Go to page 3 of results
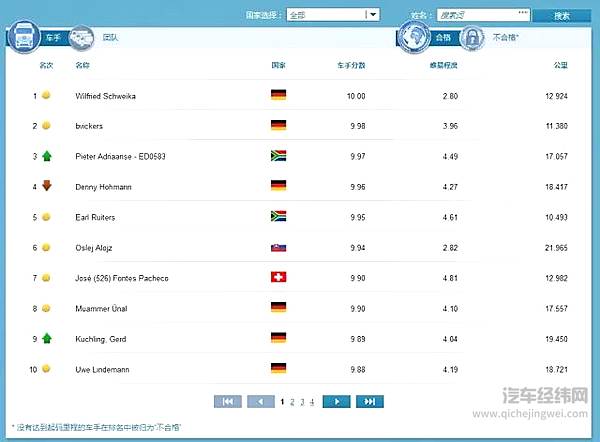The image size is (600, 442). [x=302, y=401]
